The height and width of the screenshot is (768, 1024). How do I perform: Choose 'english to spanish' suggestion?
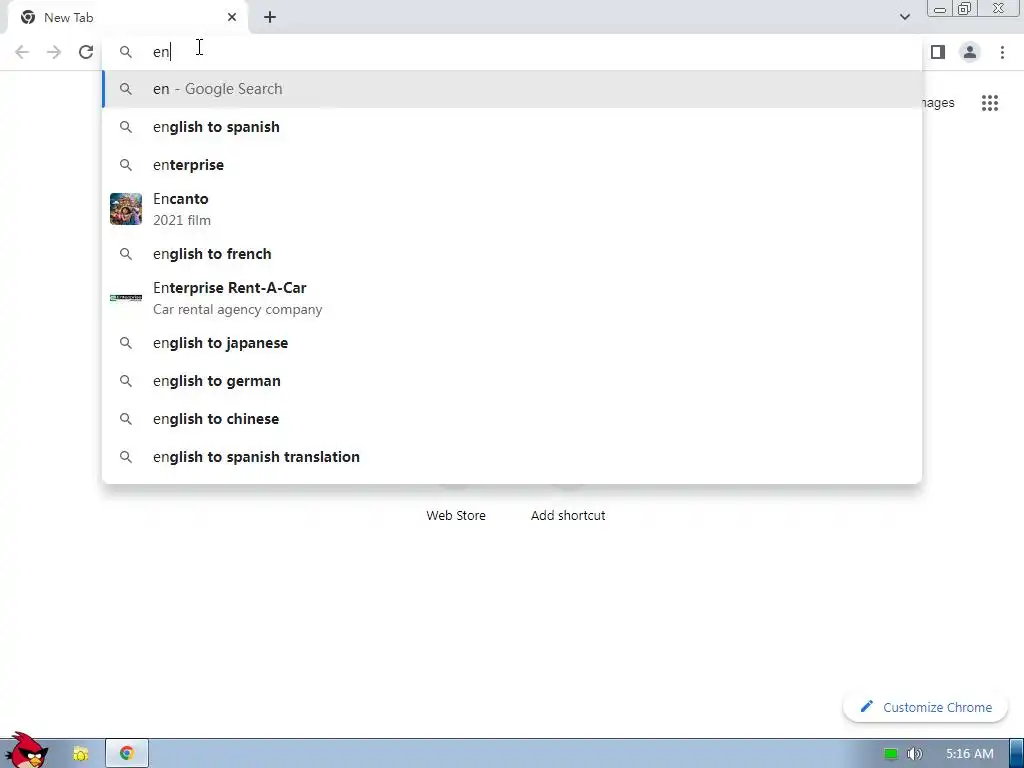[512, 127]
